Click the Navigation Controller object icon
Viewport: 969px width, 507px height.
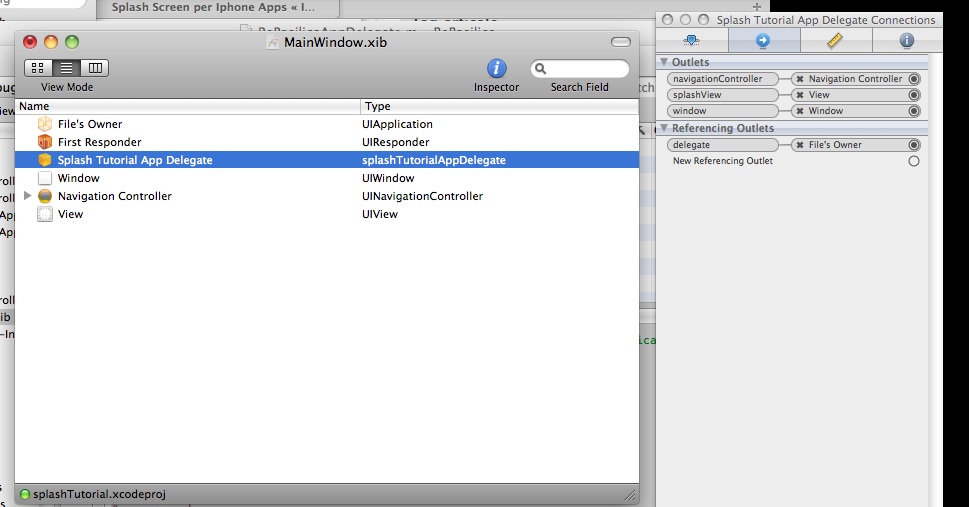44,196
